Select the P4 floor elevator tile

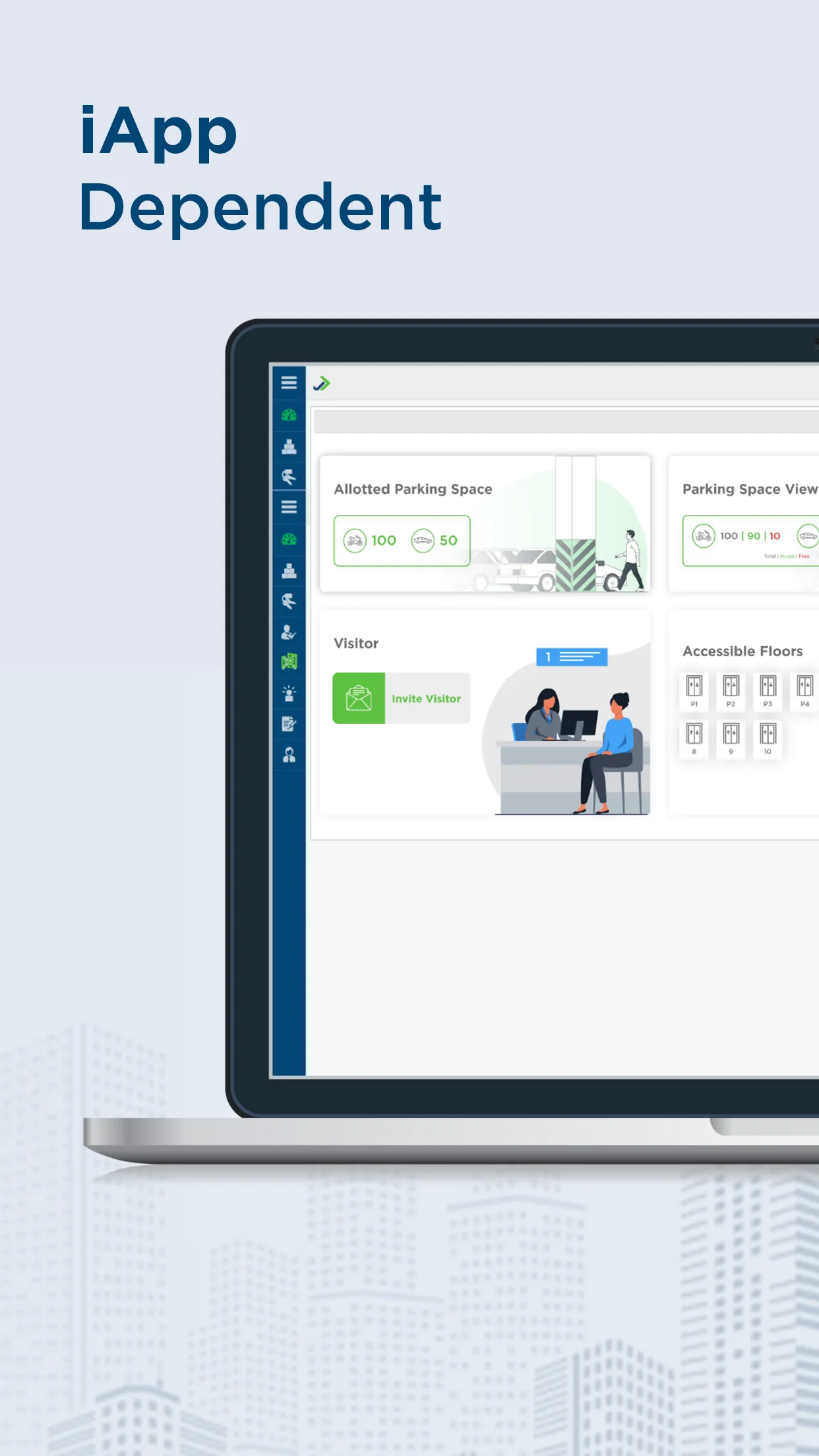804,690
